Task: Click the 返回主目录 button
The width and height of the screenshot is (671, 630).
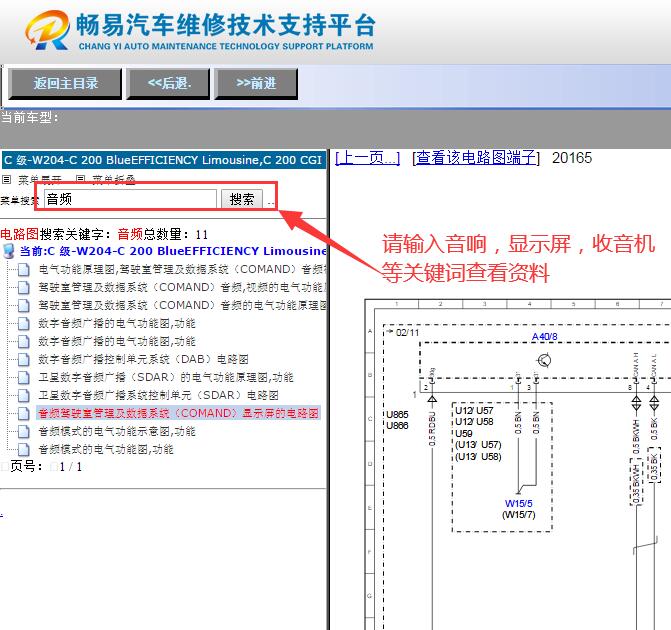Action: (x=65, y=84)
